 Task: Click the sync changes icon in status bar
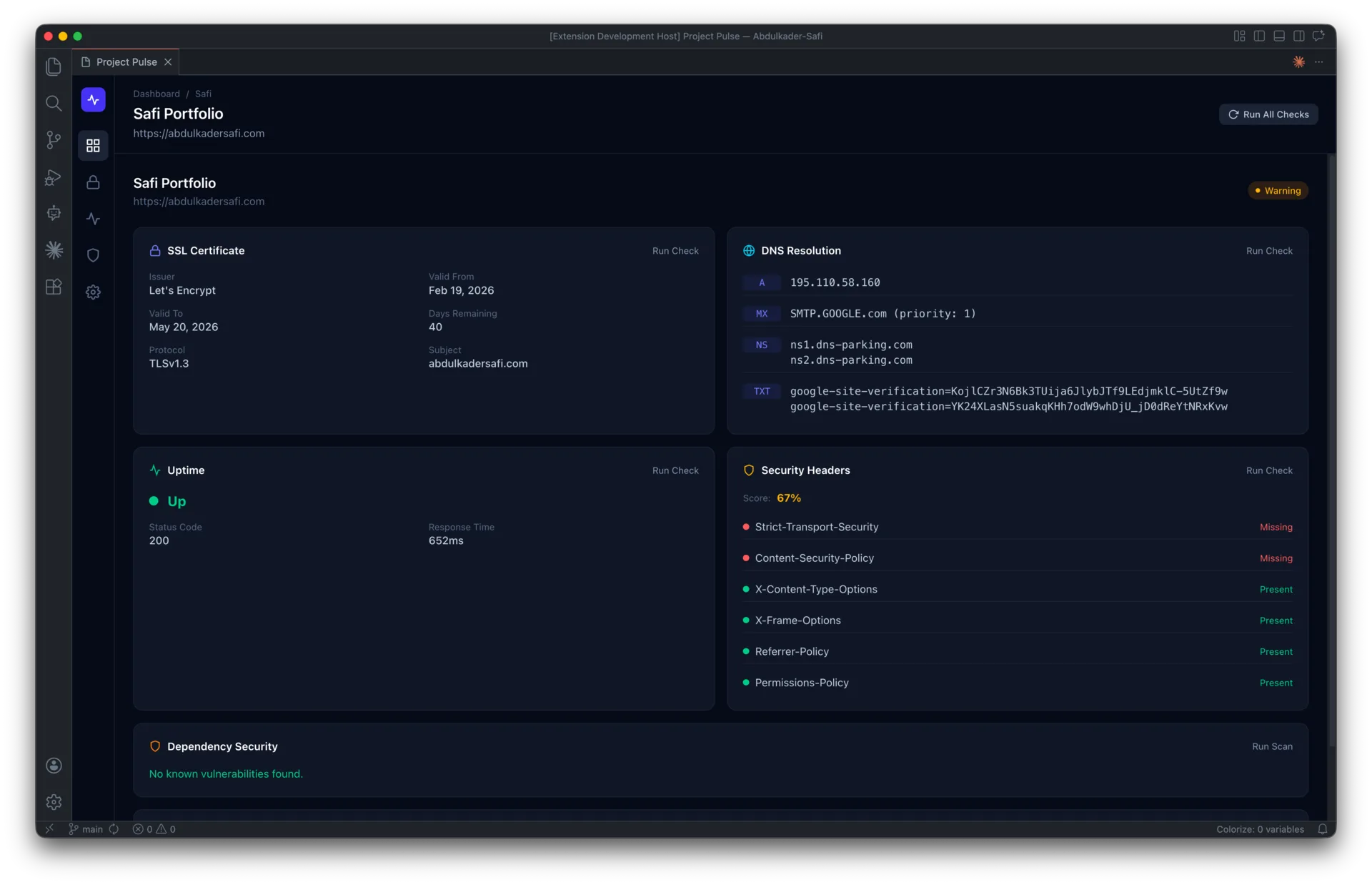(x=114, y=829)
